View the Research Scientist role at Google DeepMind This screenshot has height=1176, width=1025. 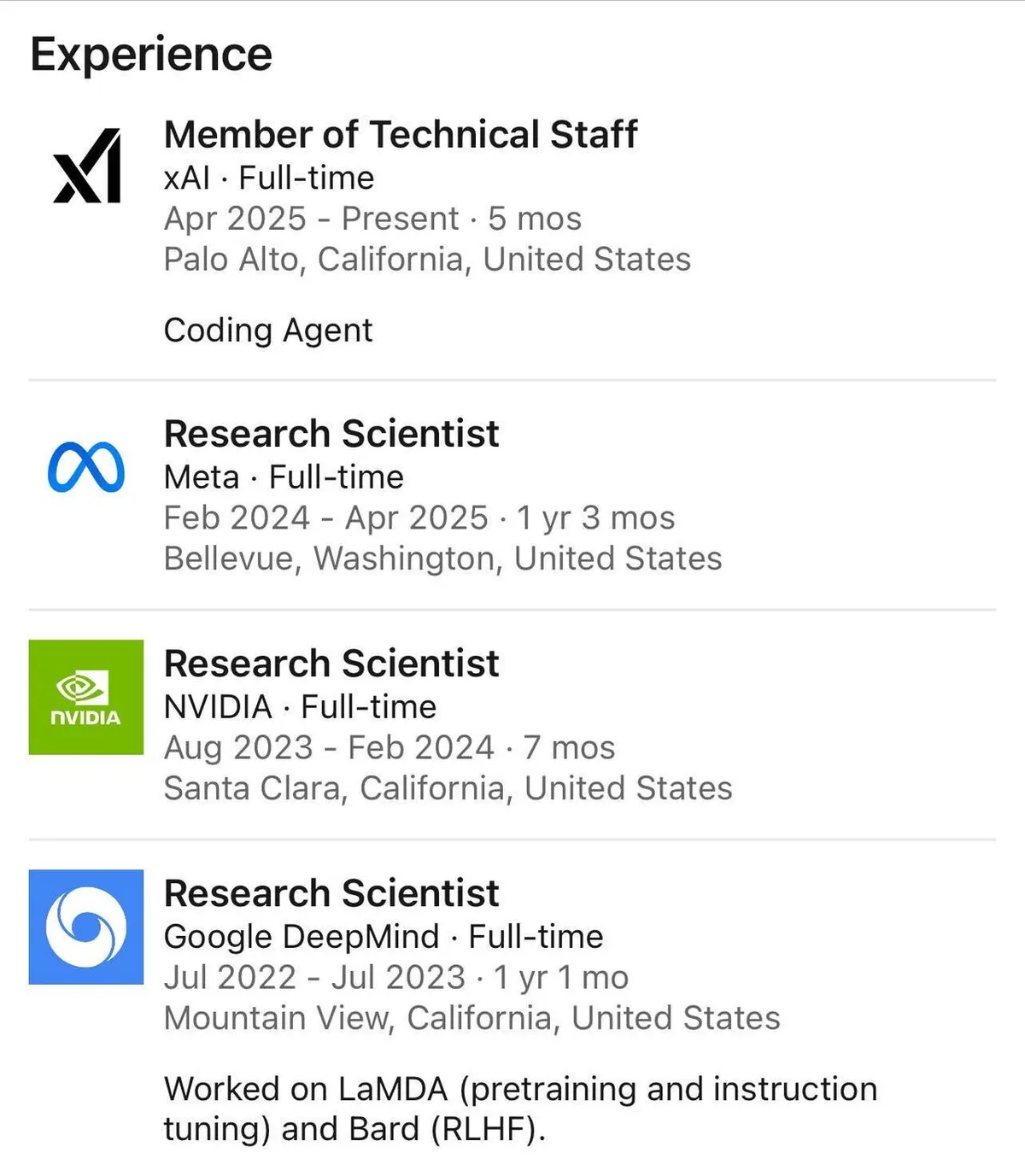coord(331,893)
